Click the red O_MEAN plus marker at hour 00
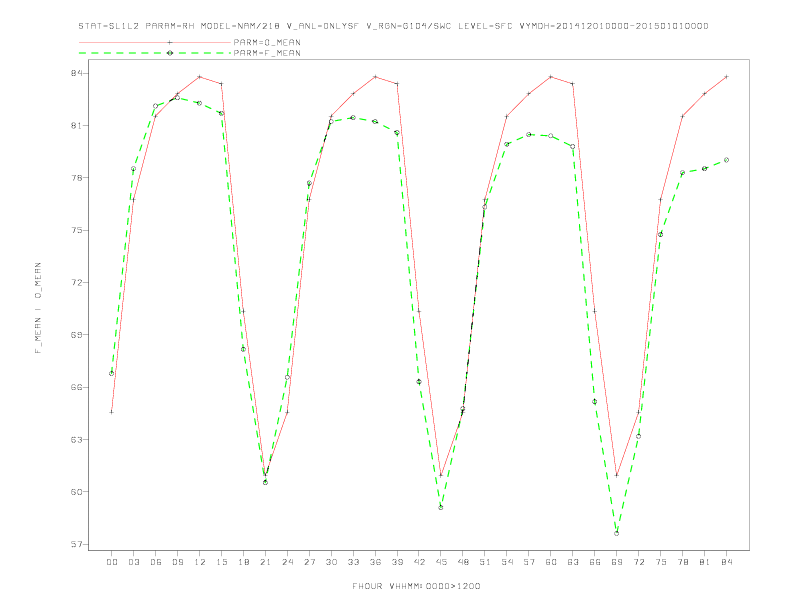 tap(112, 412)
